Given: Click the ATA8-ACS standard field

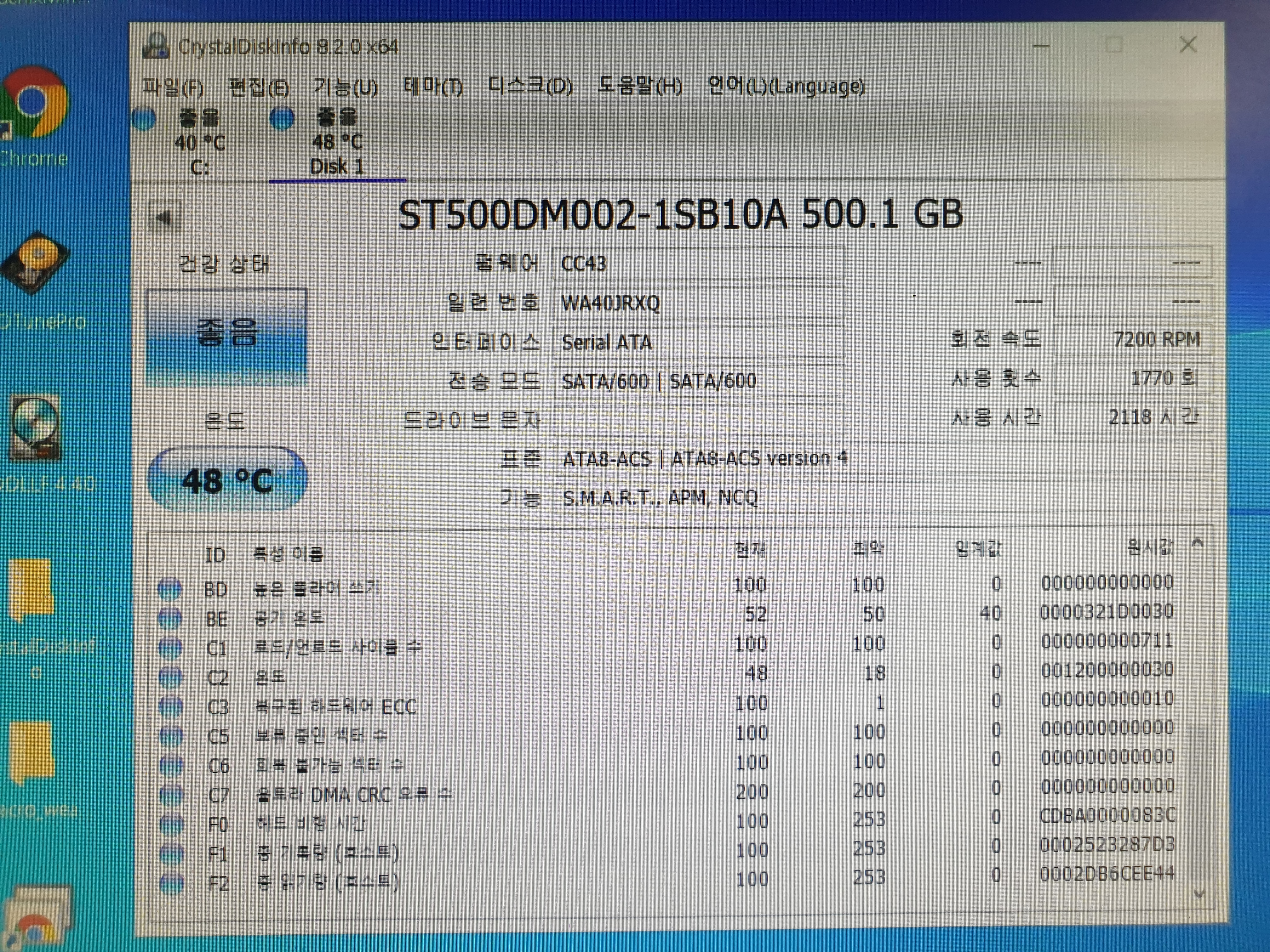Looking at the screenshot, I should click(x=883, y=458).
